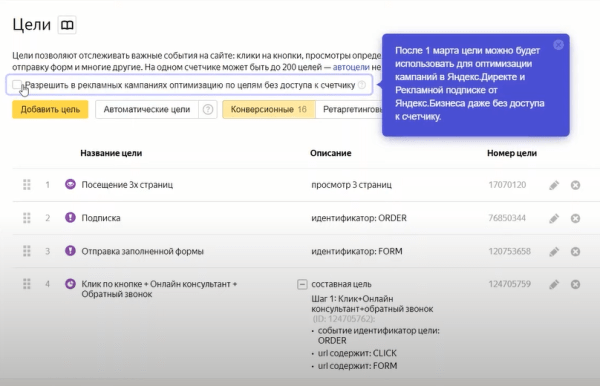
Task: Grab drag handle of Подписка row
Action: point(26,218)
